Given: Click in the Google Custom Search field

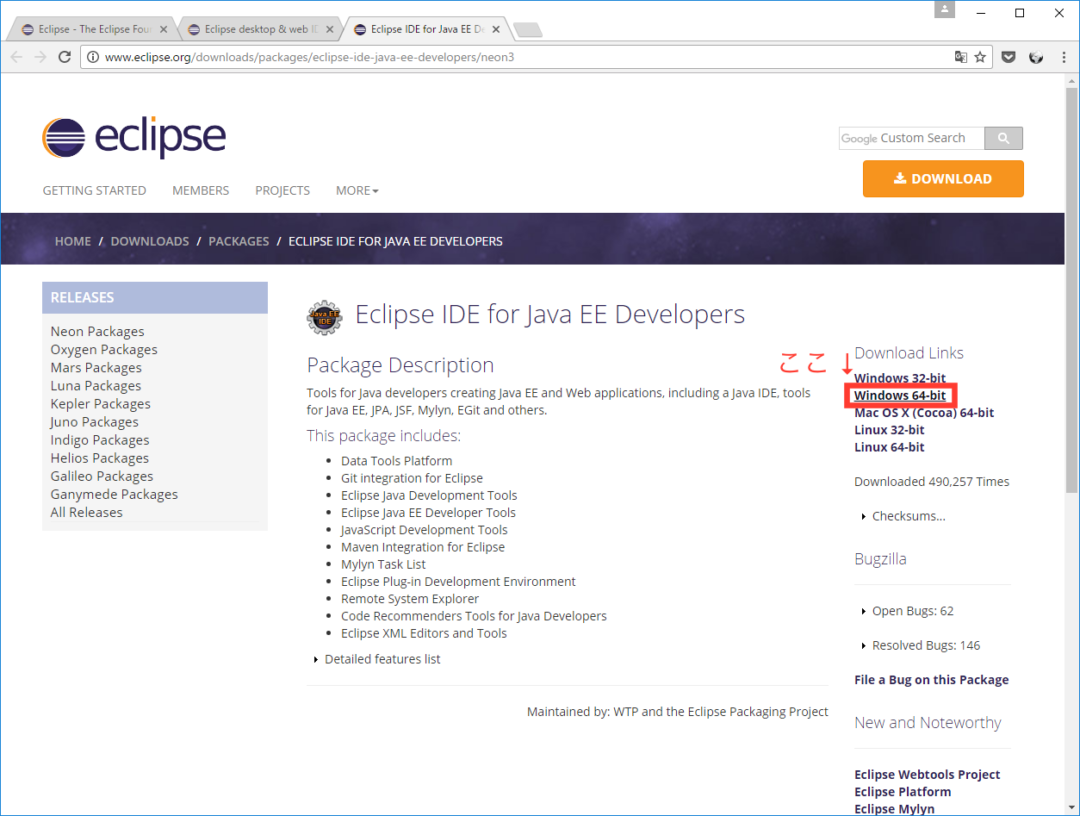Looking at the screenshot, I should pos(911,138).
